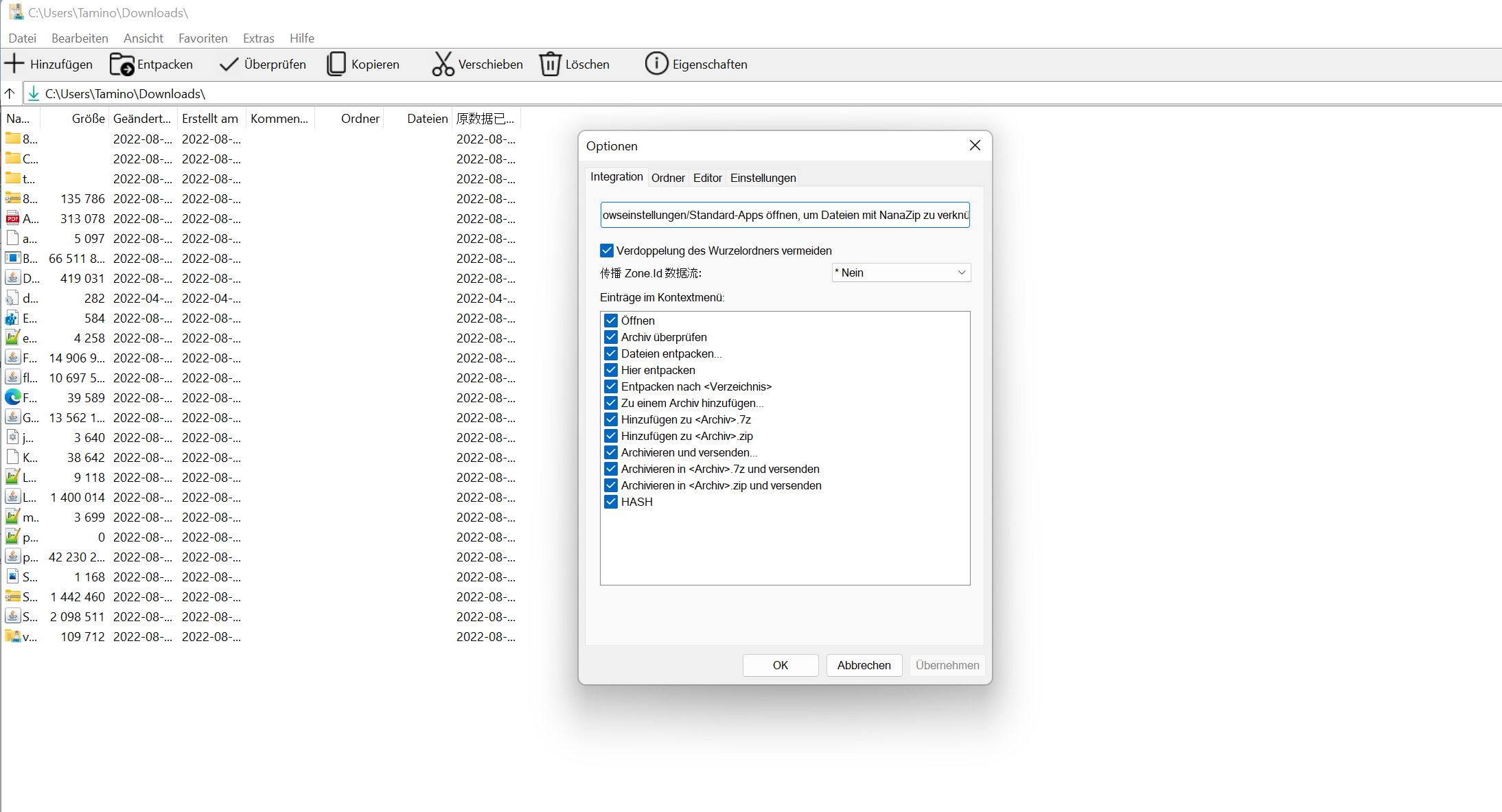Switch to the Ordner tab

pyautogui.click(x=667, y=178)
